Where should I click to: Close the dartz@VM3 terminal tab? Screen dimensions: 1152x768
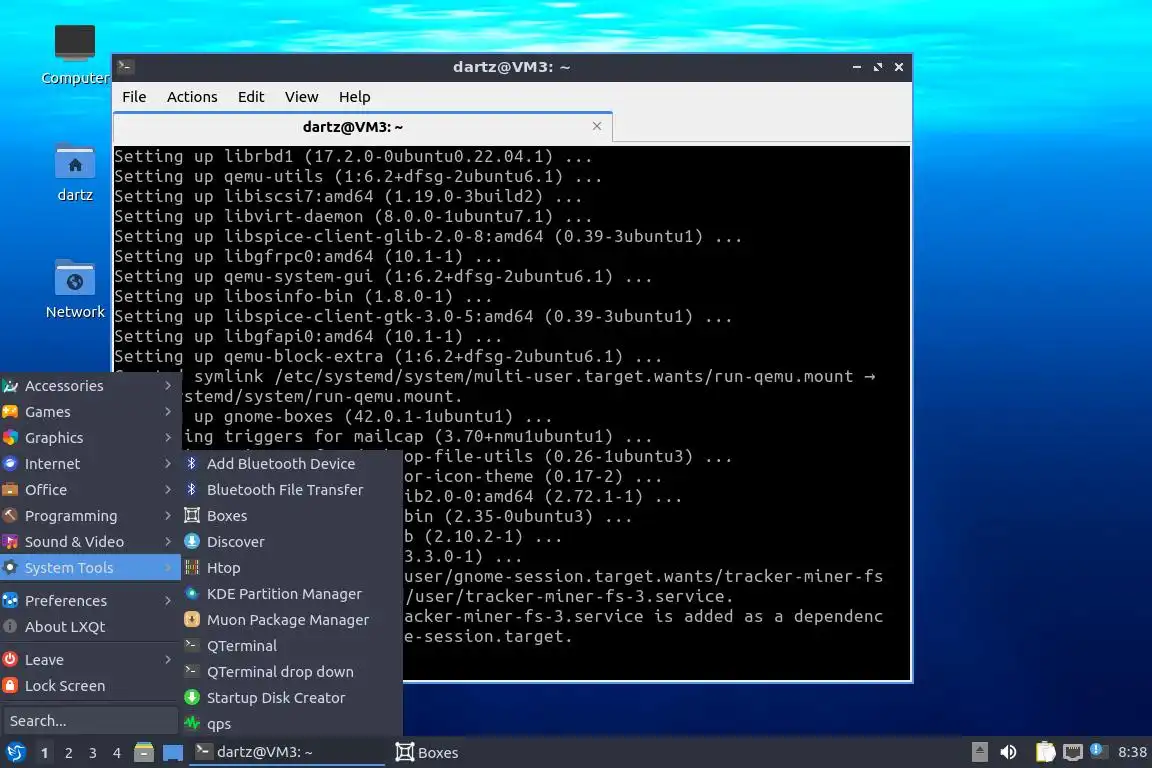point(597,126)
